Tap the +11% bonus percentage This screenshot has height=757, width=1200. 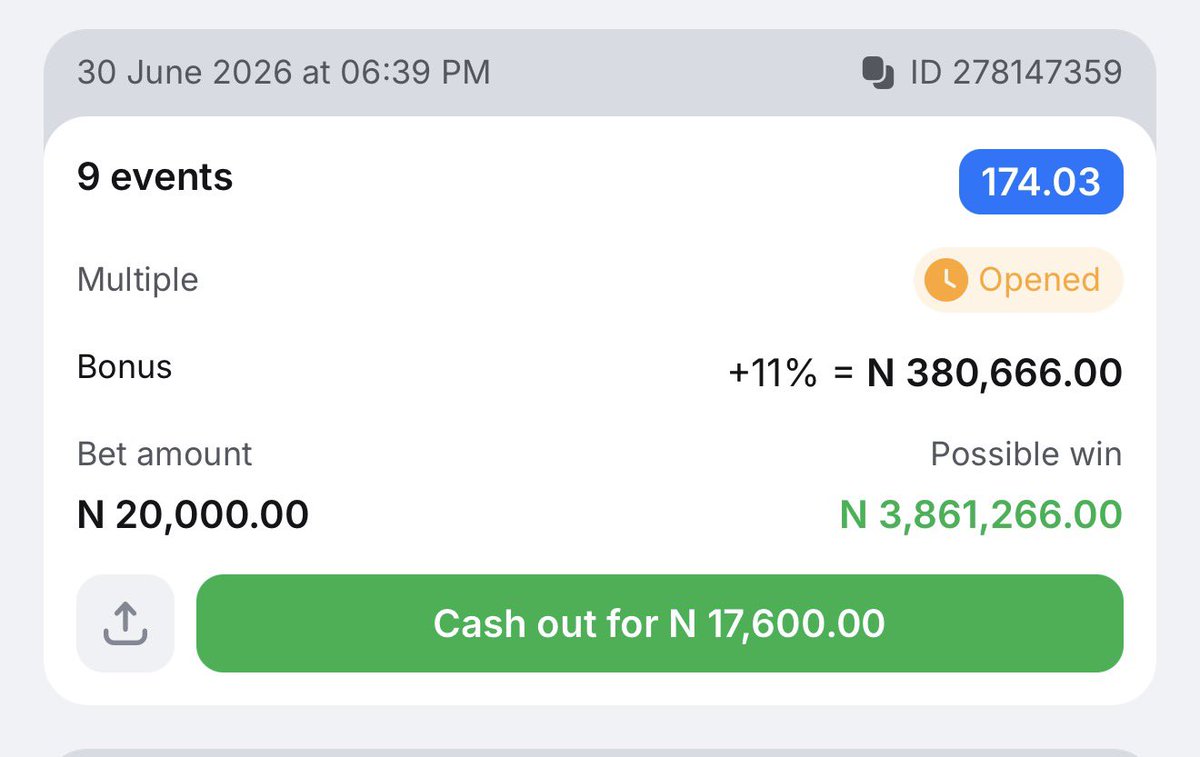coord(773,374)
